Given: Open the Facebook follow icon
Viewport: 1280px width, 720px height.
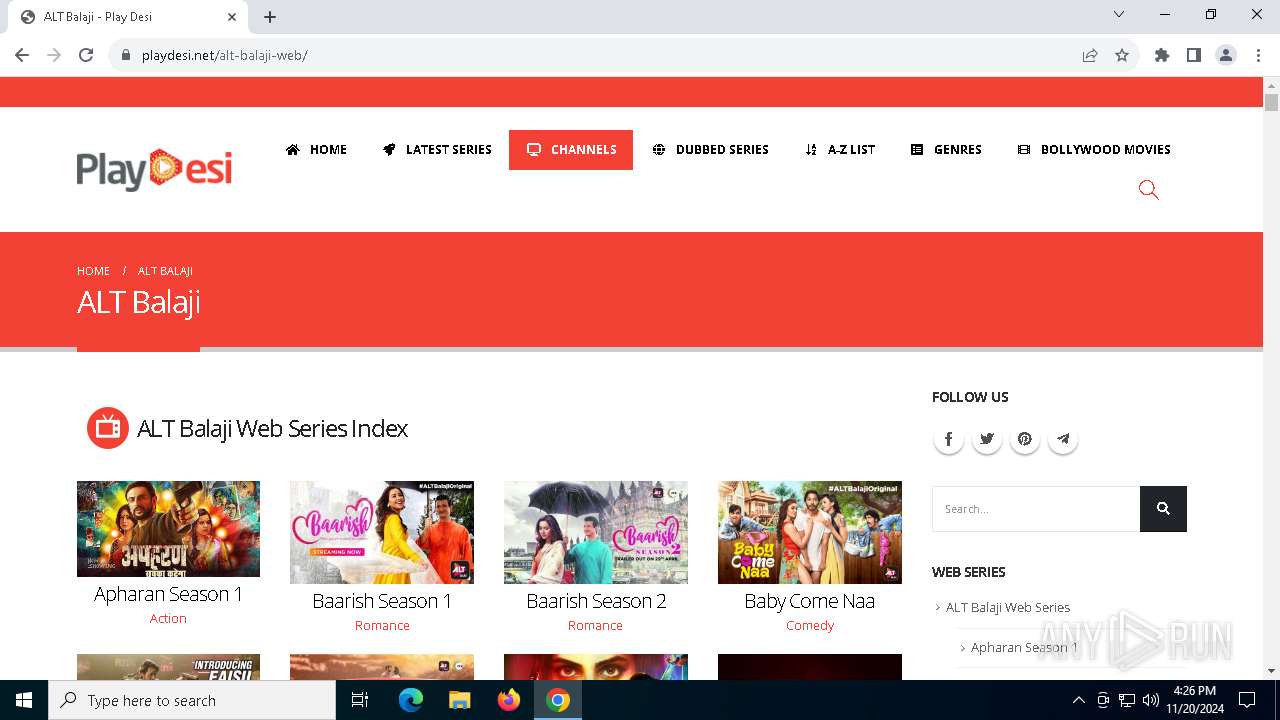Looking at the screenshot, I should [x=948, y=439].
